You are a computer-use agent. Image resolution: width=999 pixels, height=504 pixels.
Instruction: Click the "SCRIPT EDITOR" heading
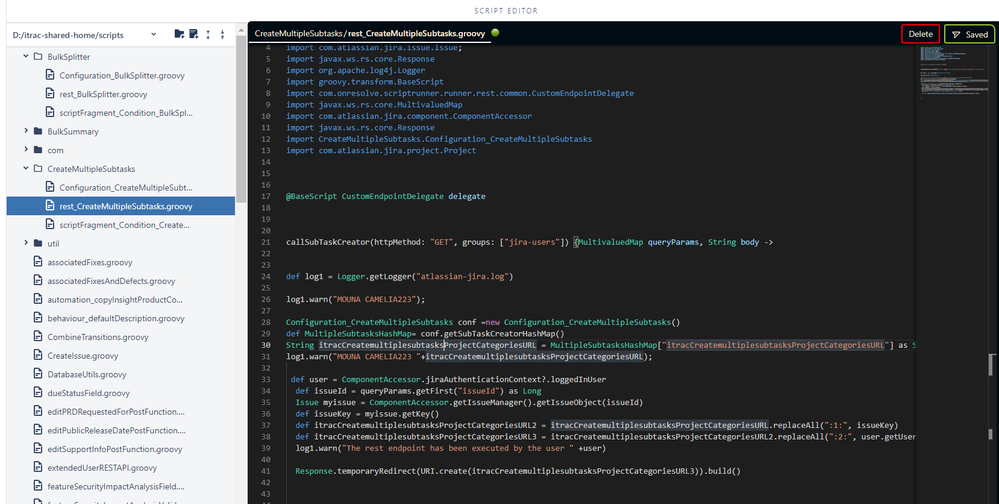click(x=506, y=11)
